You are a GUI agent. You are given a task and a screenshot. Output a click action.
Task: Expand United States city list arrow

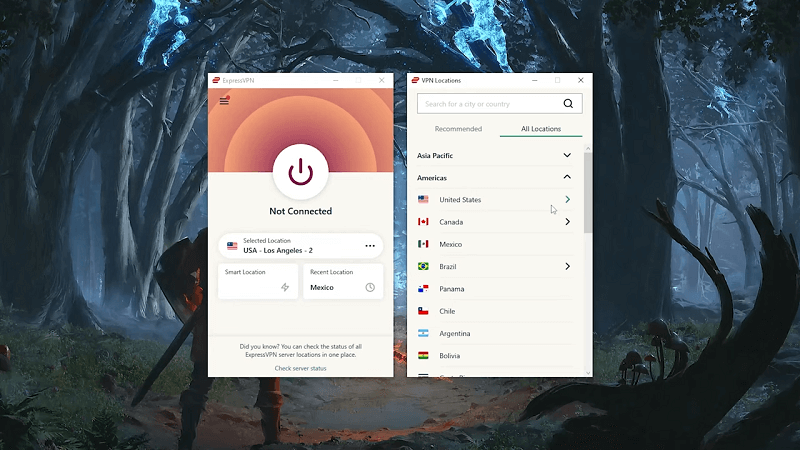pyautogui.click(x=567, y=200)
